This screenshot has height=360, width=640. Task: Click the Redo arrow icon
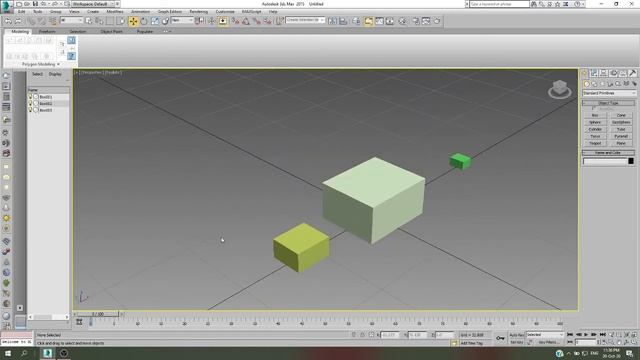pyautogui.click(x=18, y=21)
